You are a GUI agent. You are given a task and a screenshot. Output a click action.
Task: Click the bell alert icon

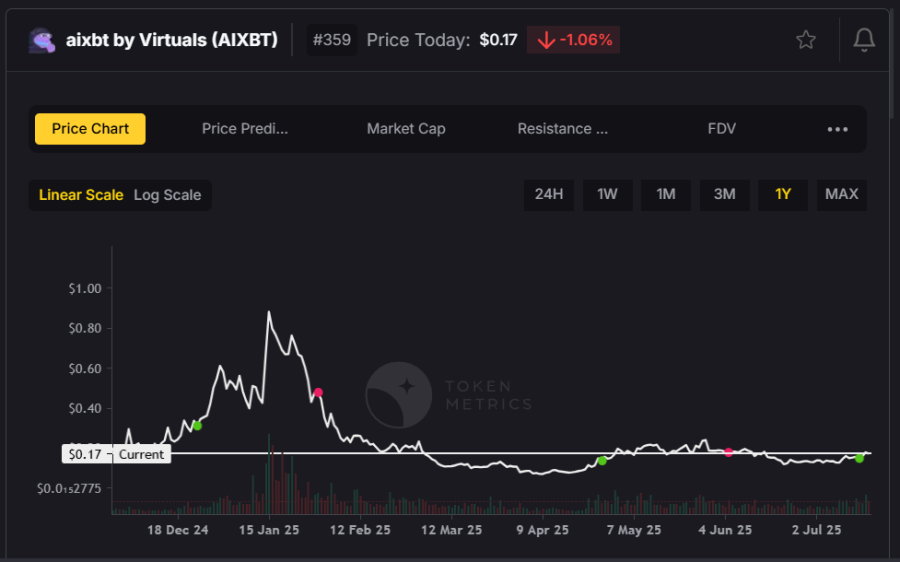(x=863, y=40)
